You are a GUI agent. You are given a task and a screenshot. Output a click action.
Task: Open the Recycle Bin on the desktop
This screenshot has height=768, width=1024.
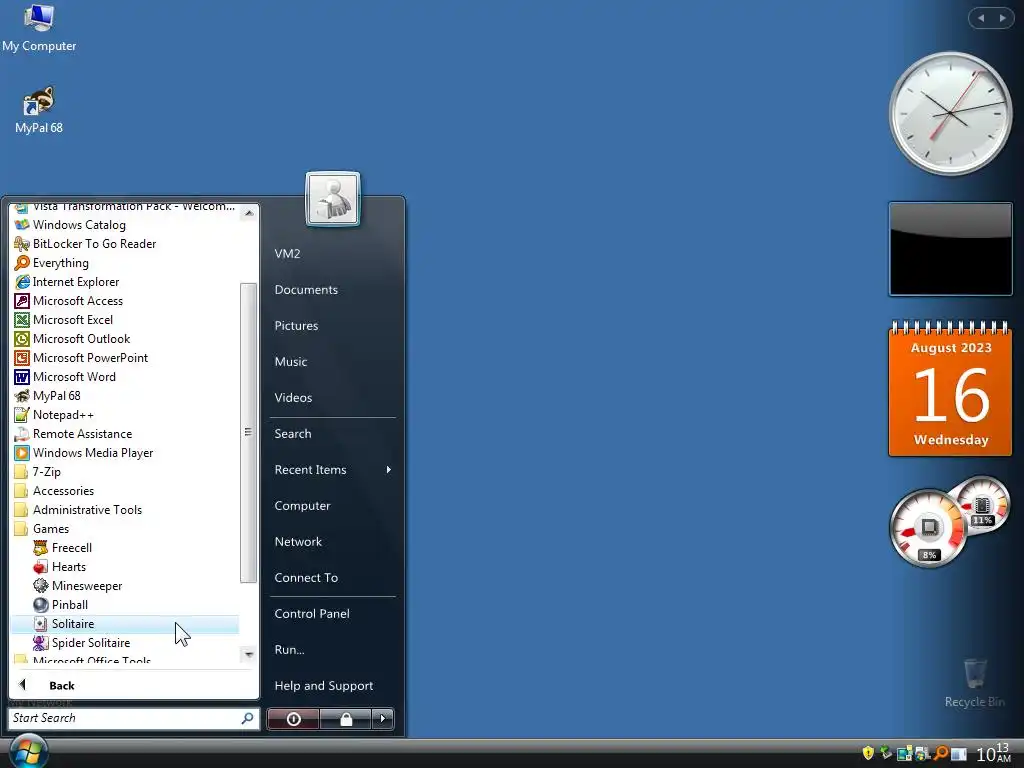[x=974, y=682]
